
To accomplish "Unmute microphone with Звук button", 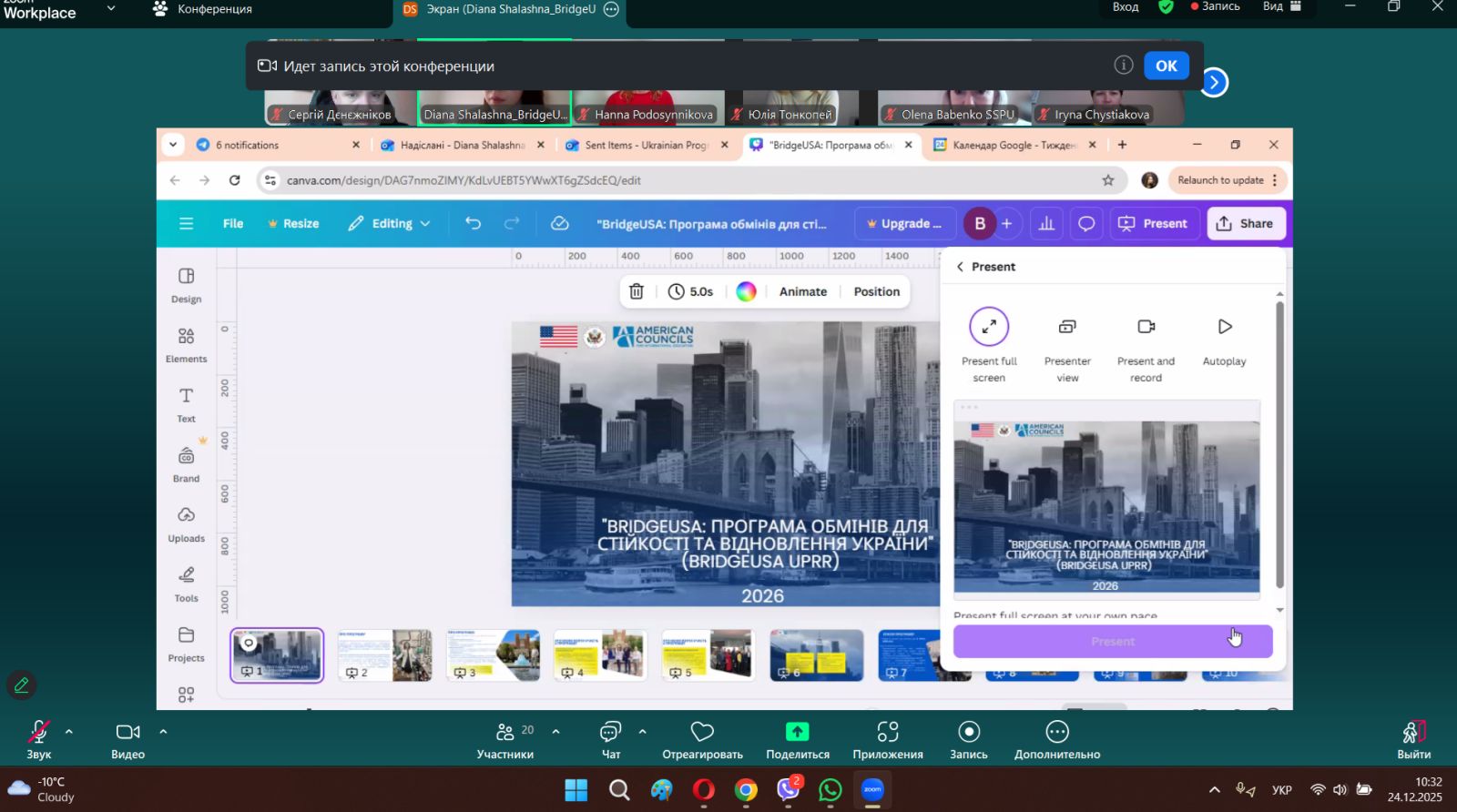I will (x=38, y=739).
